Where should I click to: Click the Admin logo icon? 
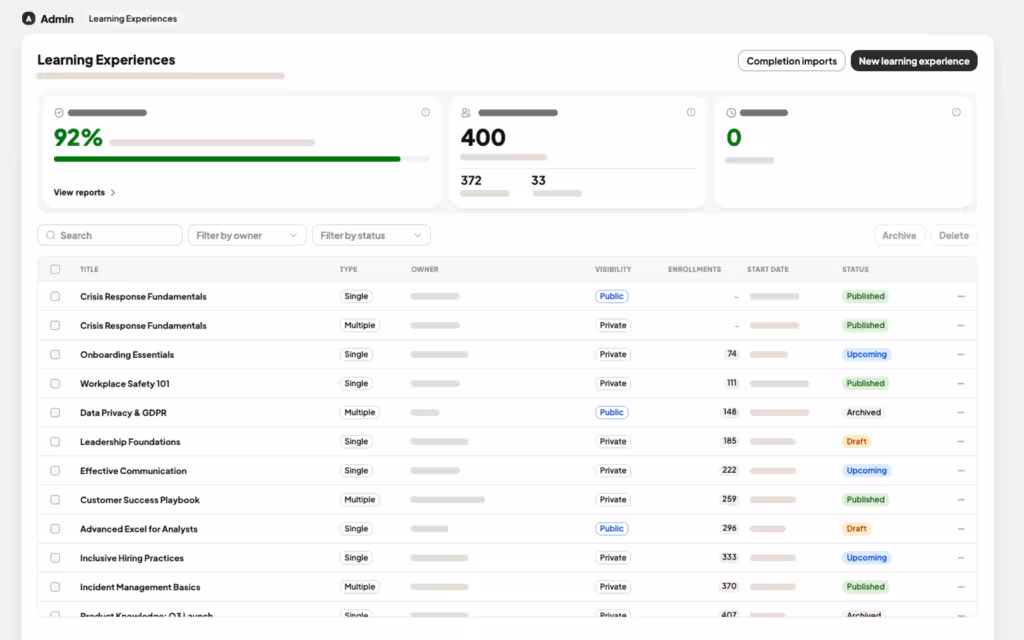coord(28,18)
